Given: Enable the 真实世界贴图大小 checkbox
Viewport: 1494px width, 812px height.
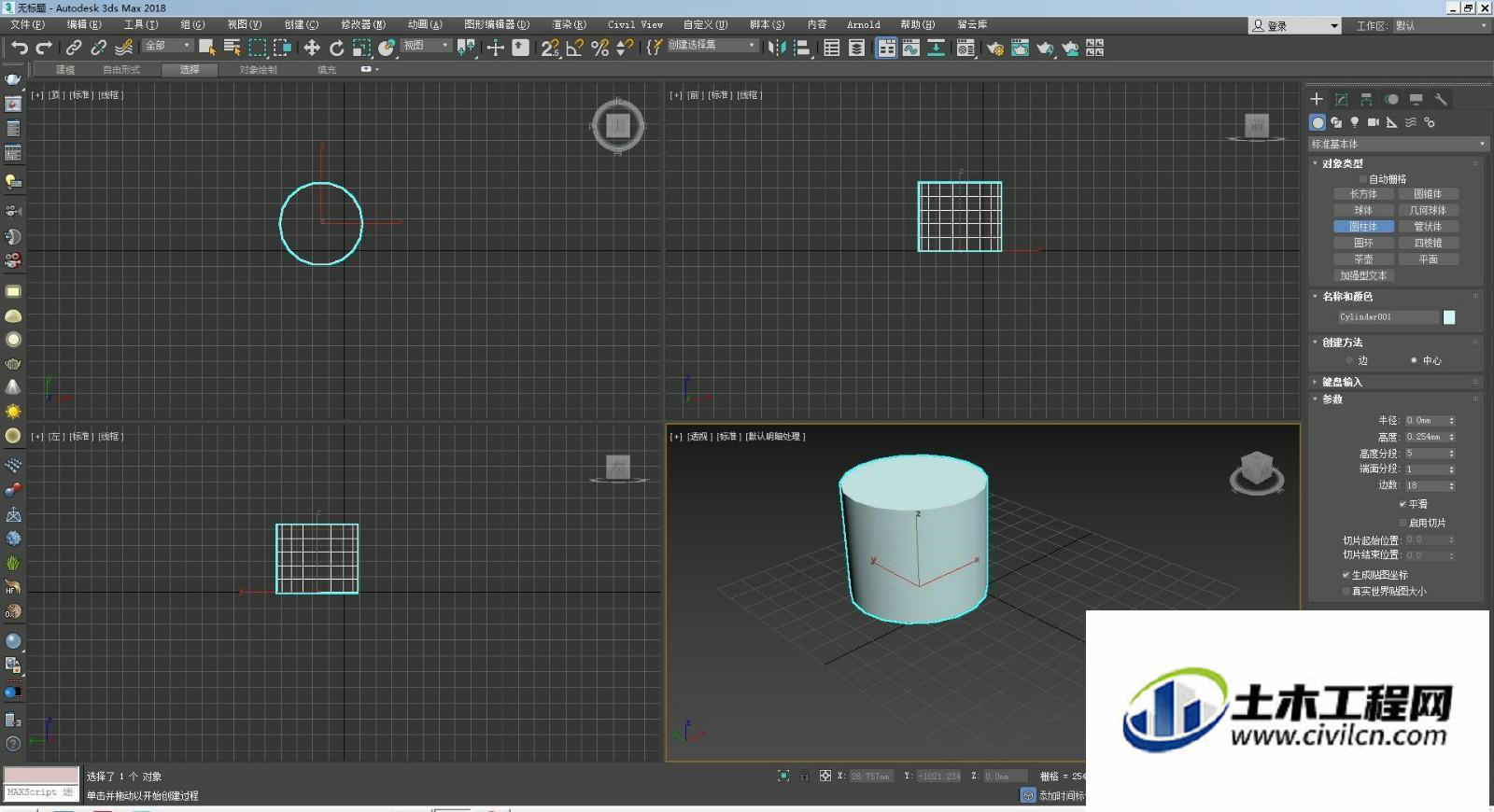Looking at the screenshot, I should pyautogui.click(x=1346, y=591).
